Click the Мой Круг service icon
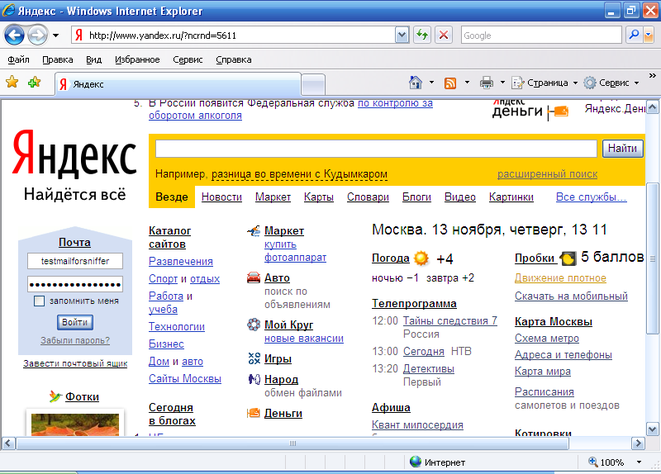This screenshot has width=661, height=474. click(x=253, y=324)
